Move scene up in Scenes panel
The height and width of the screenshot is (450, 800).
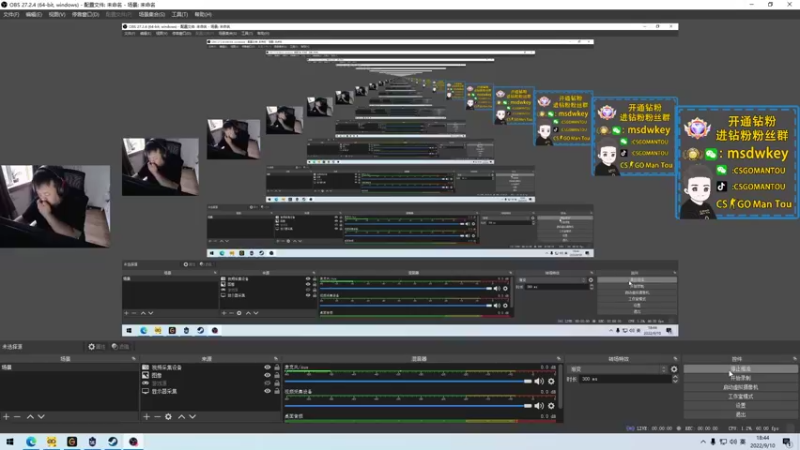30,417
